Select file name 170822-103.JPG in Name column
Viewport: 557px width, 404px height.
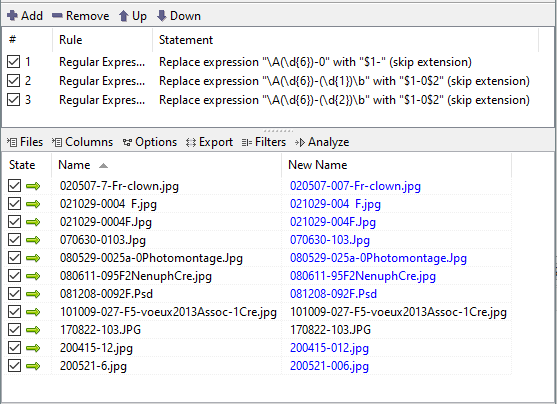[x=100, y=330]
